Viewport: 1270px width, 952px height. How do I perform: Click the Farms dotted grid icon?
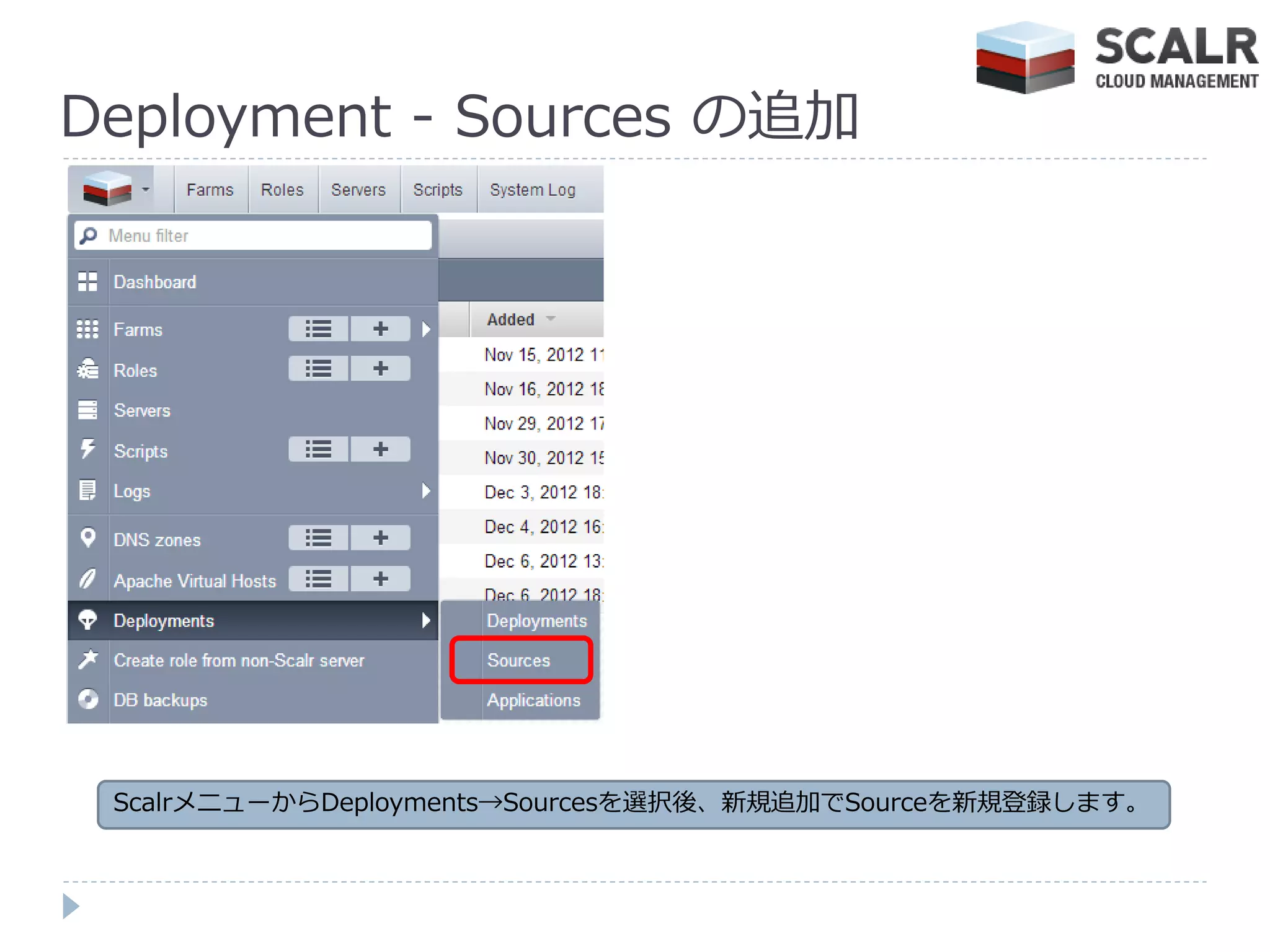(x=87, y=329)
